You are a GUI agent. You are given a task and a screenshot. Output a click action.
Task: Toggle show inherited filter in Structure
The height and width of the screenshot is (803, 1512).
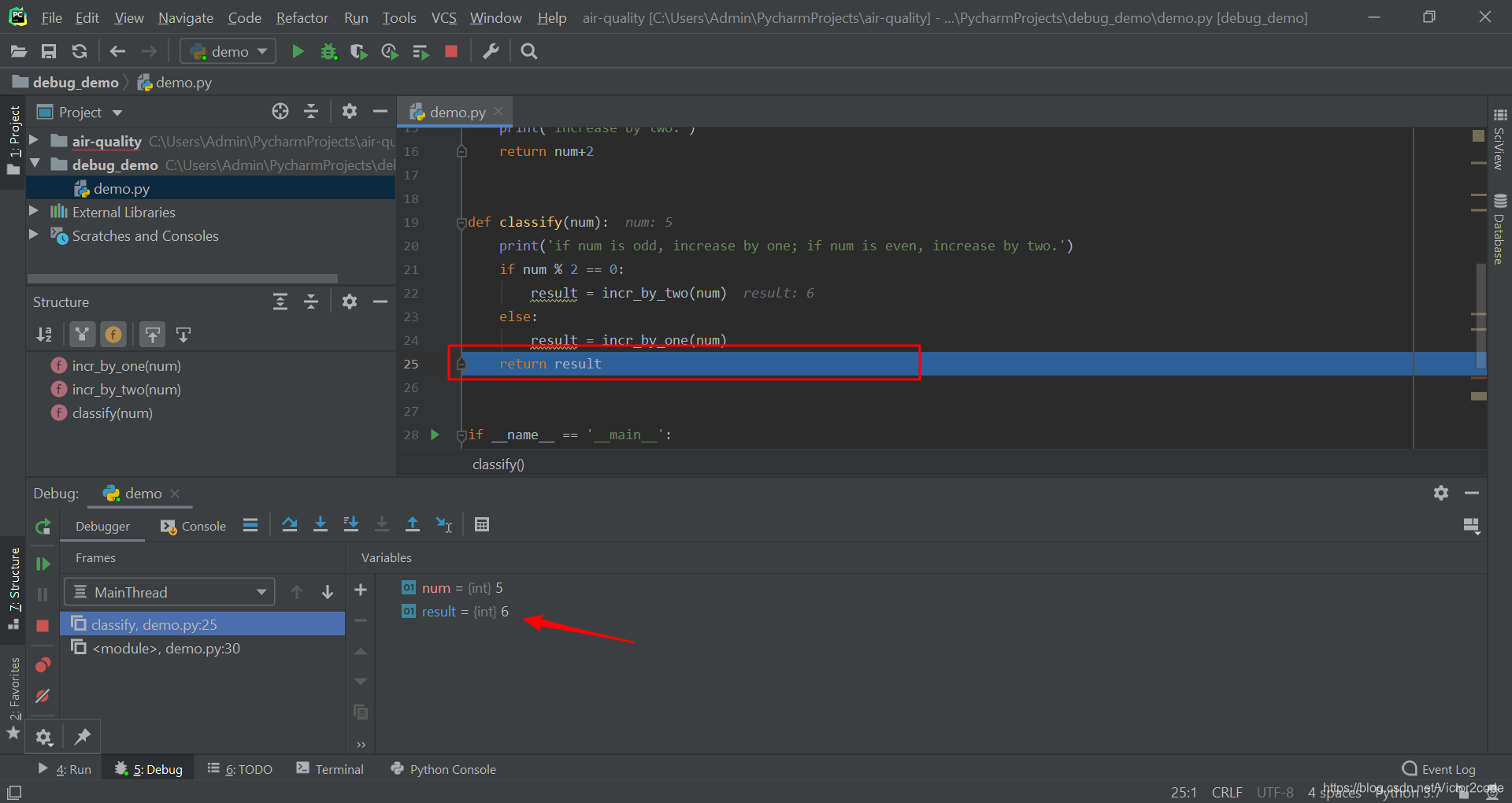[82, 335]
